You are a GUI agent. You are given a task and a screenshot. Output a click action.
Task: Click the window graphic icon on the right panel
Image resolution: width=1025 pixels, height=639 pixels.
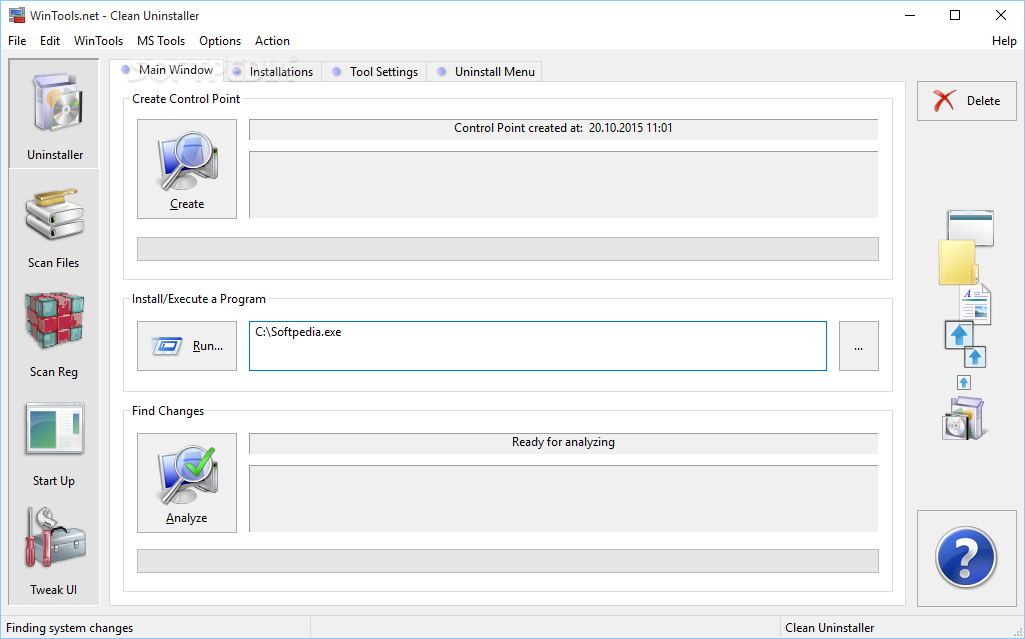click(x=971, y=227)
